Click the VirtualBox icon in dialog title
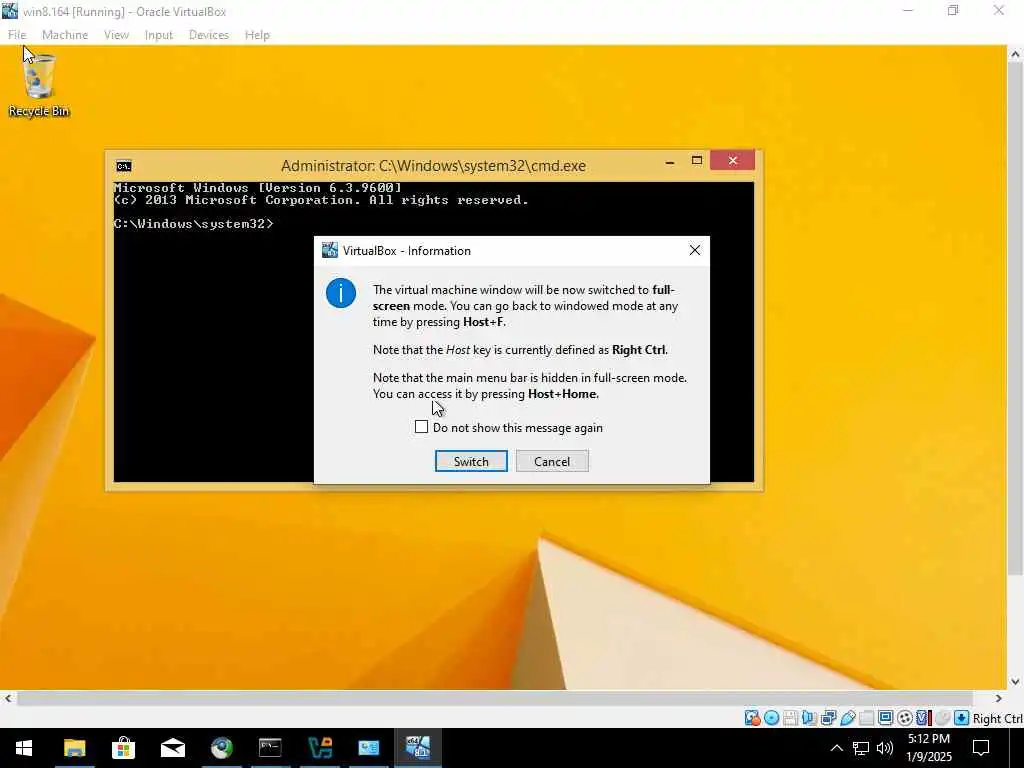The height and width of the screenshot is (768, 1024). click(x=330, y=250)
